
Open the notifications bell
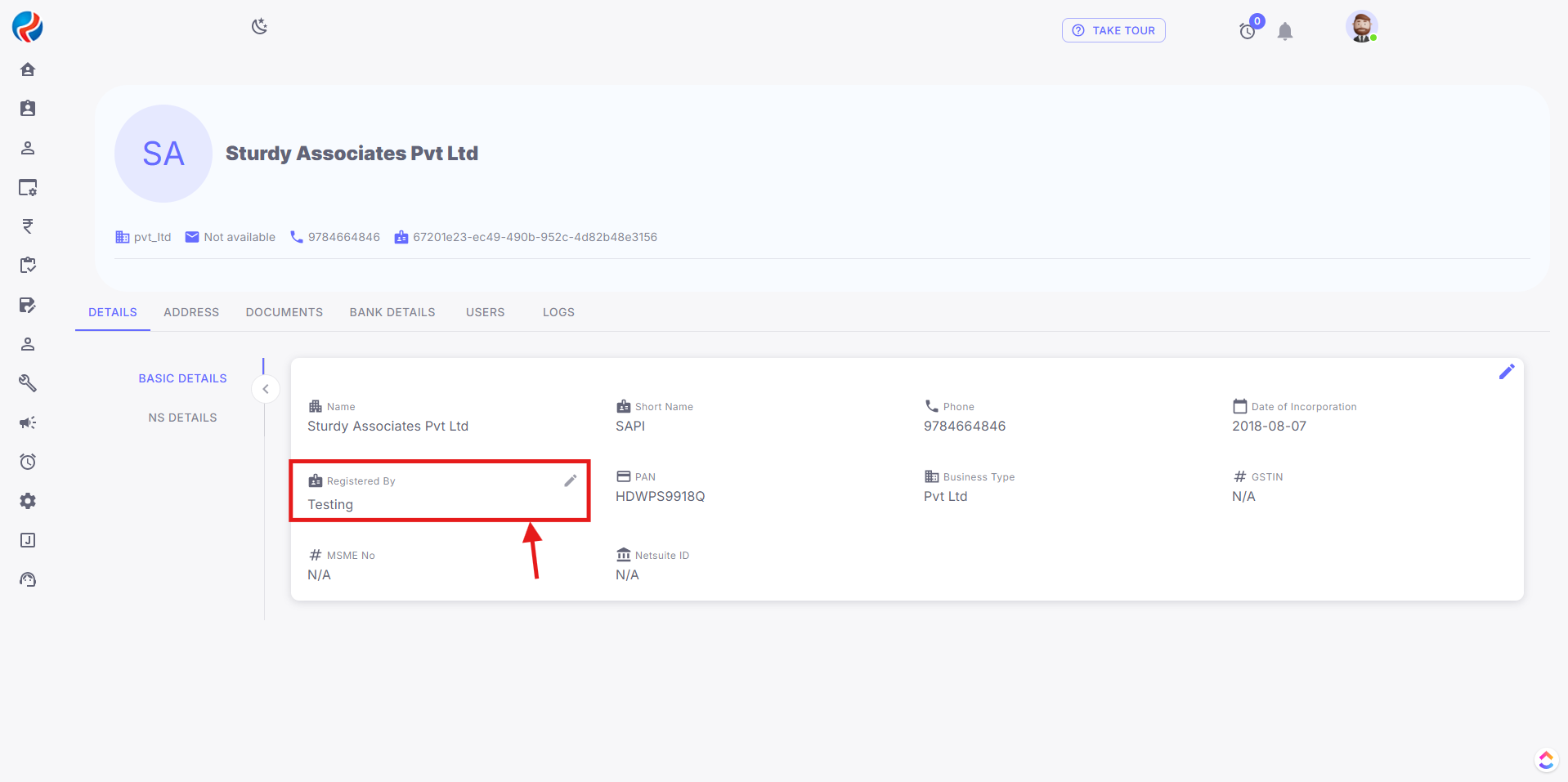point(1284,32)
